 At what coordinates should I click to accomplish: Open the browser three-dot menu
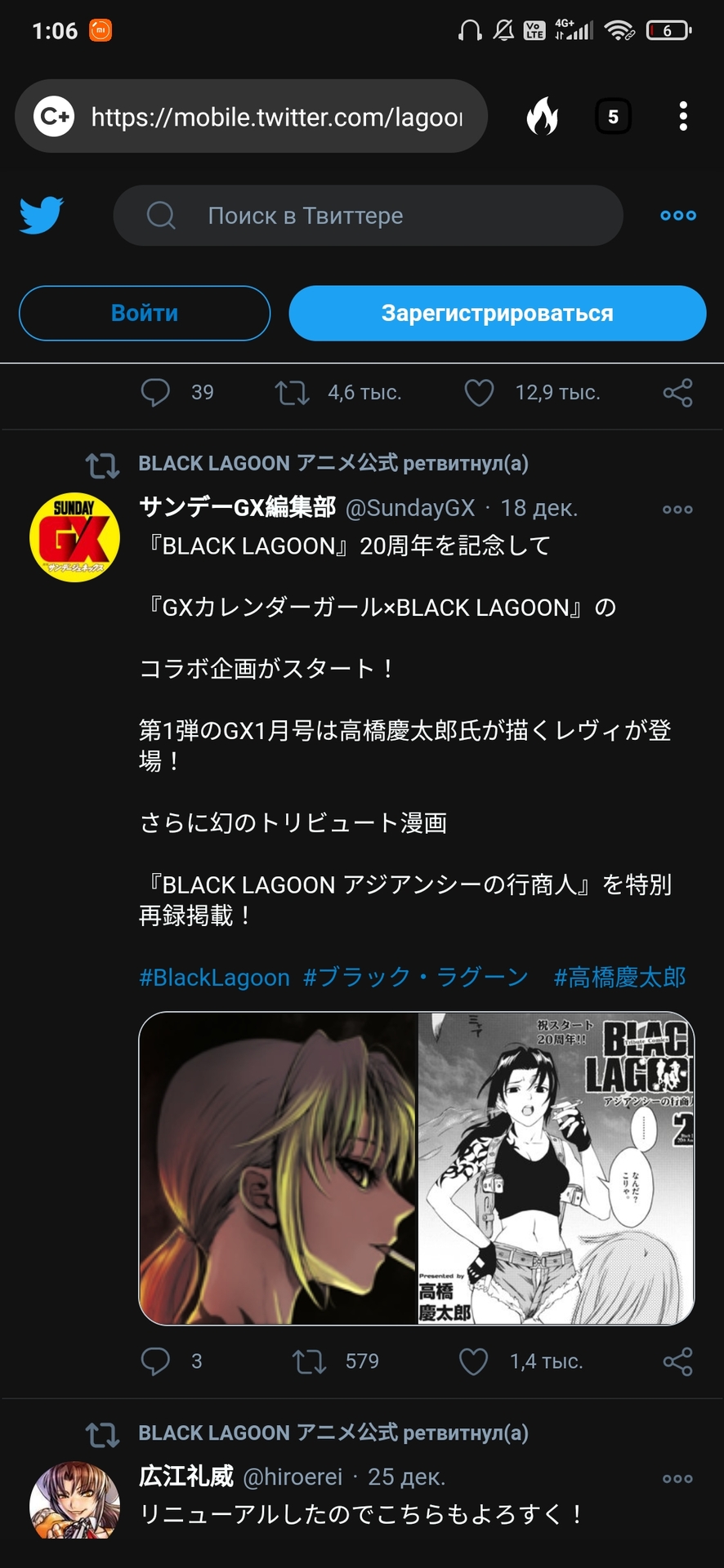coord(683,116)
